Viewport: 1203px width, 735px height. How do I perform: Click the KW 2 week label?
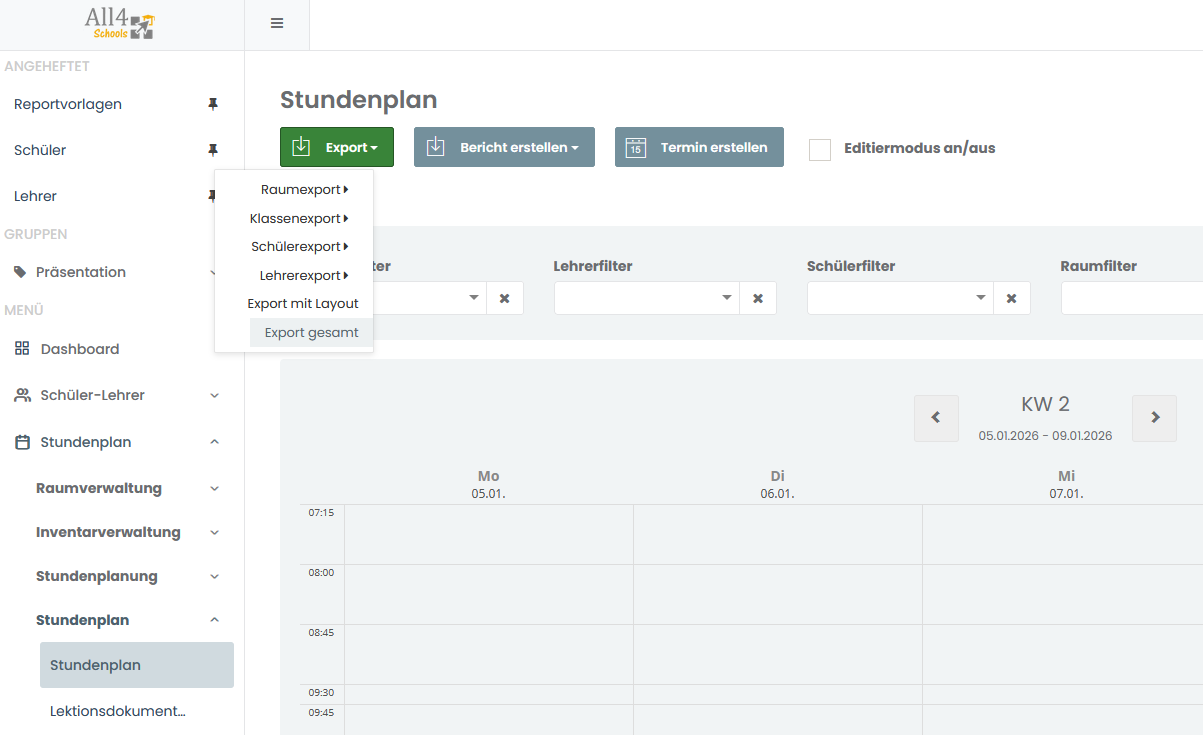pyautogui.click(x=1045, y=404)
